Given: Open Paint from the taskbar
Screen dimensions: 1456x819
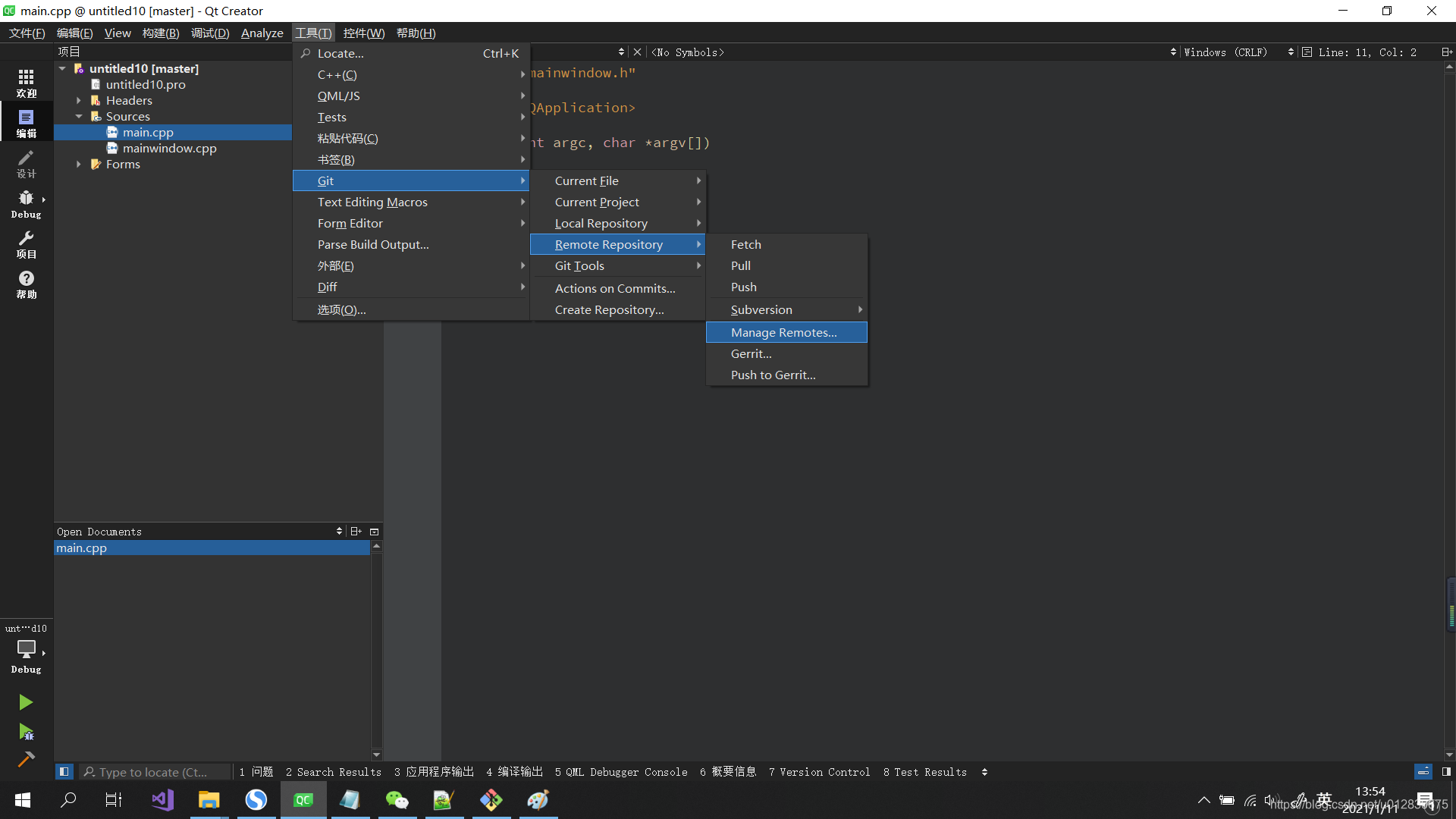Looking at the screenshot, I should click(x=538, y=799).
